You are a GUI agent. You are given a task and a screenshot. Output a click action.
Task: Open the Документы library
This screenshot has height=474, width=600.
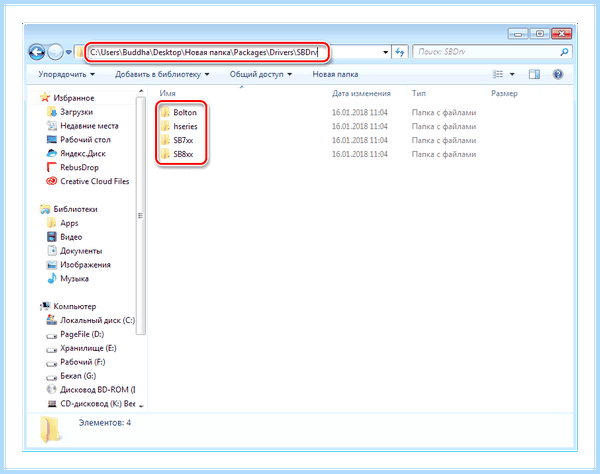(81, 251)
